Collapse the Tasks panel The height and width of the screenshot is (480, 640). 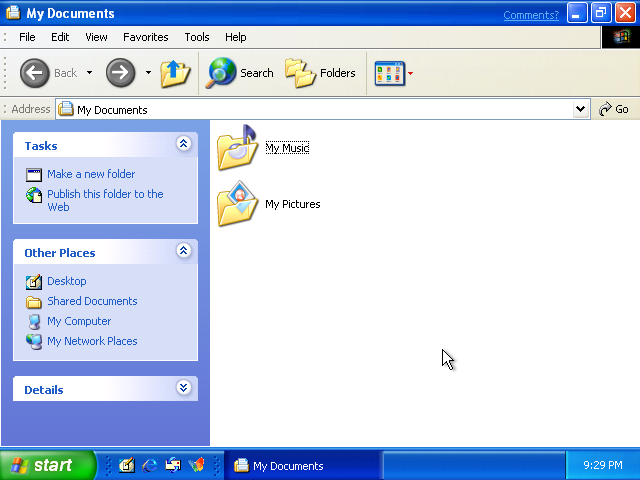[x=184, y=144]
